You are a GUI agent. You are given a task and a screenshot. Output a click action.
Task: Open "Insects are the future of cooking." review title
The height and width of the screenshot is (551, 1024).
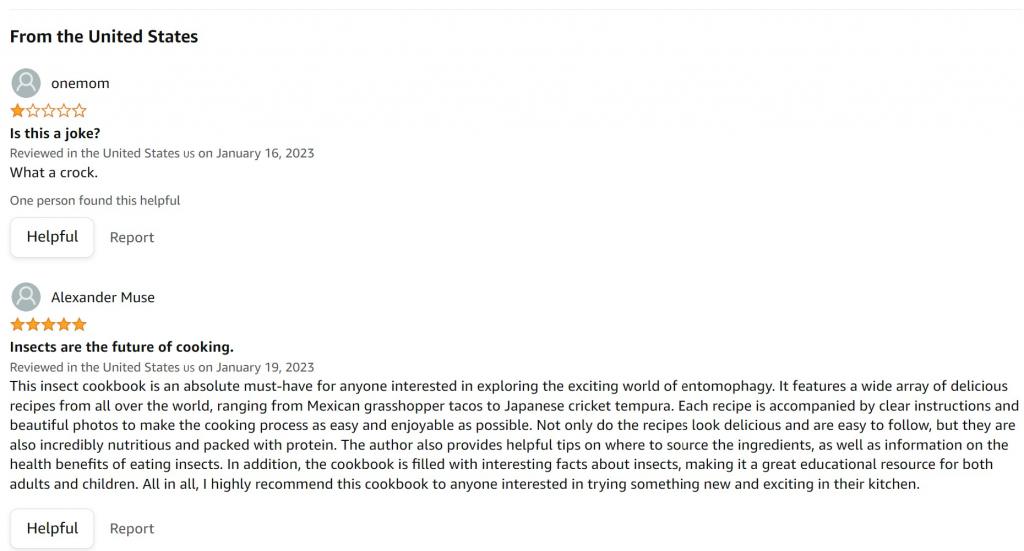pos(121,347)
